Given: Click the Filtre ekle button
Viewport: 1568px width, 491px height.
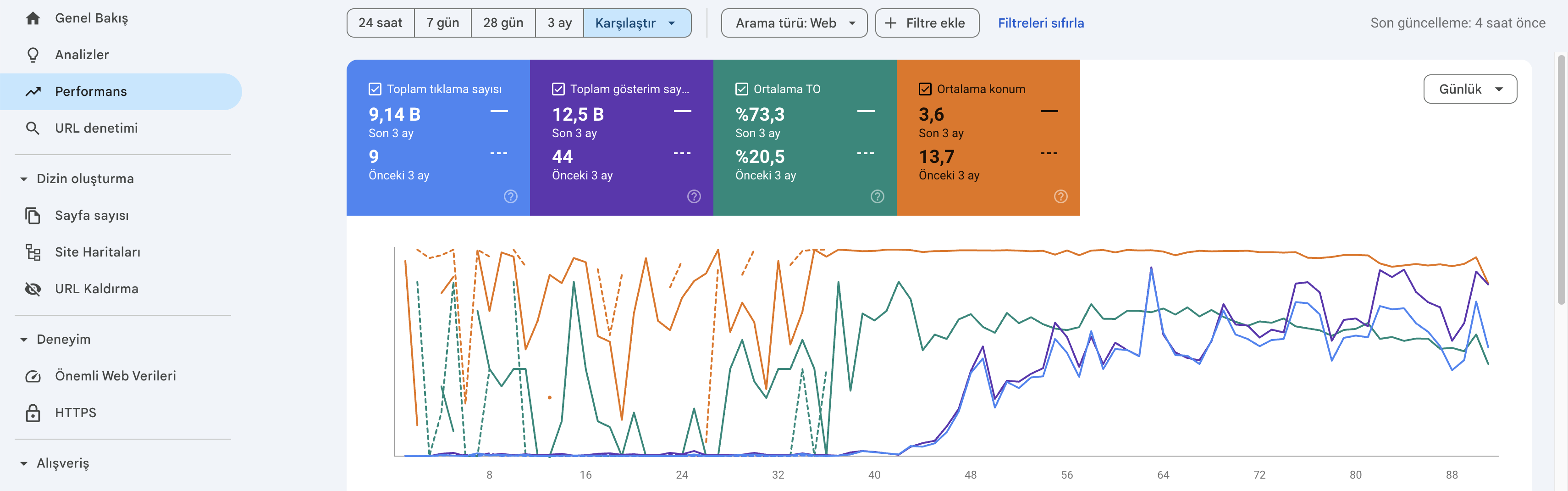Looking at the screenshot, I should point(927,23).
